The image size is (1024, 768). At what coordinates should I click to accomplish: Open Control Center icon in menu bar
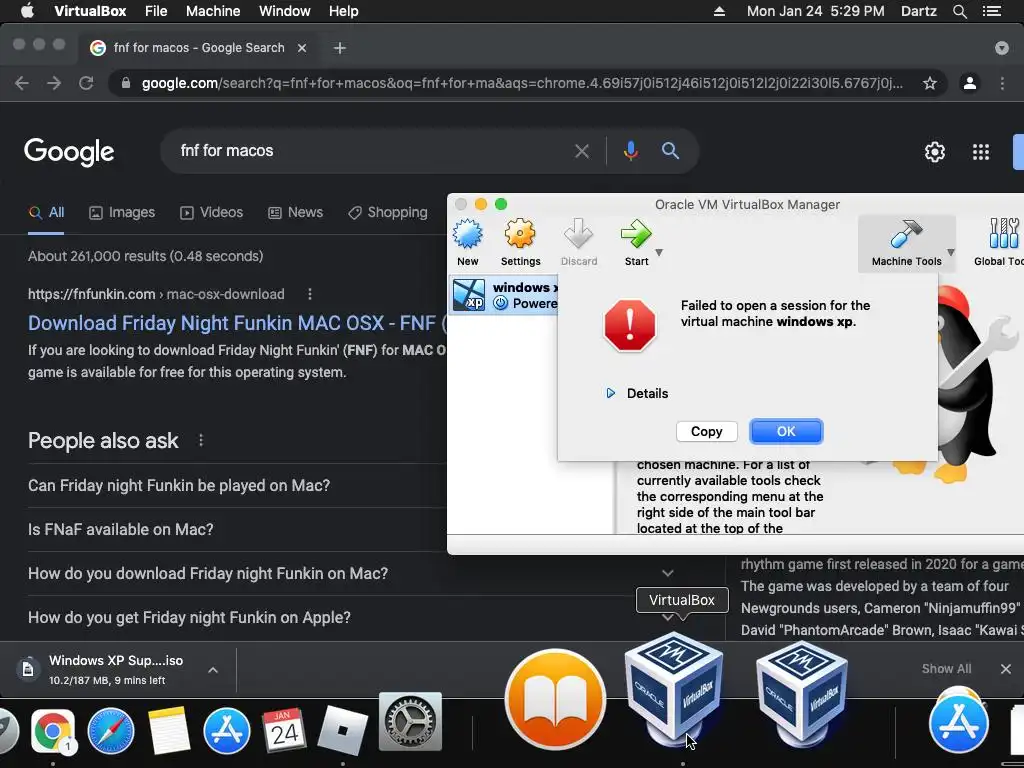pos(991,11)
